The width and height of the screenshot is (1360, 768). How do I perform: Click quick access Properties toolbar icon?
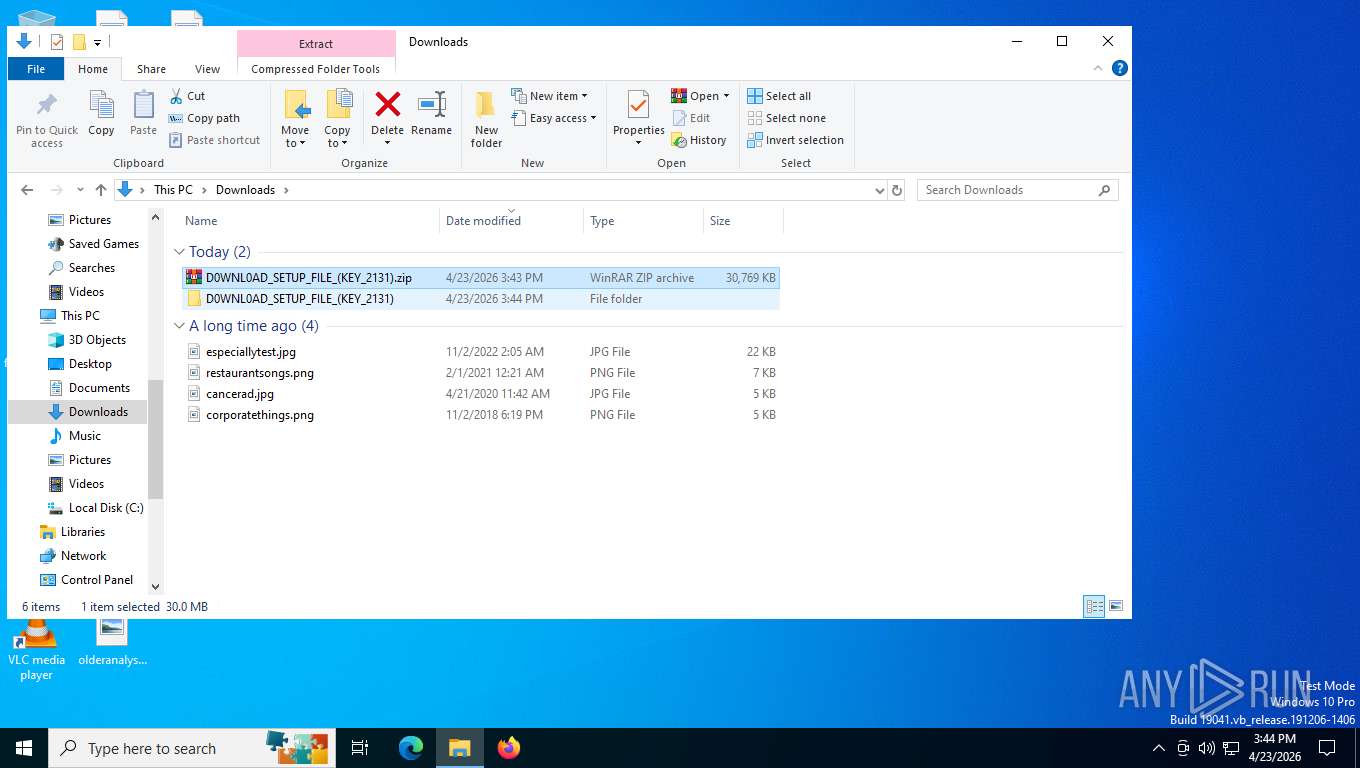point(56,42)
